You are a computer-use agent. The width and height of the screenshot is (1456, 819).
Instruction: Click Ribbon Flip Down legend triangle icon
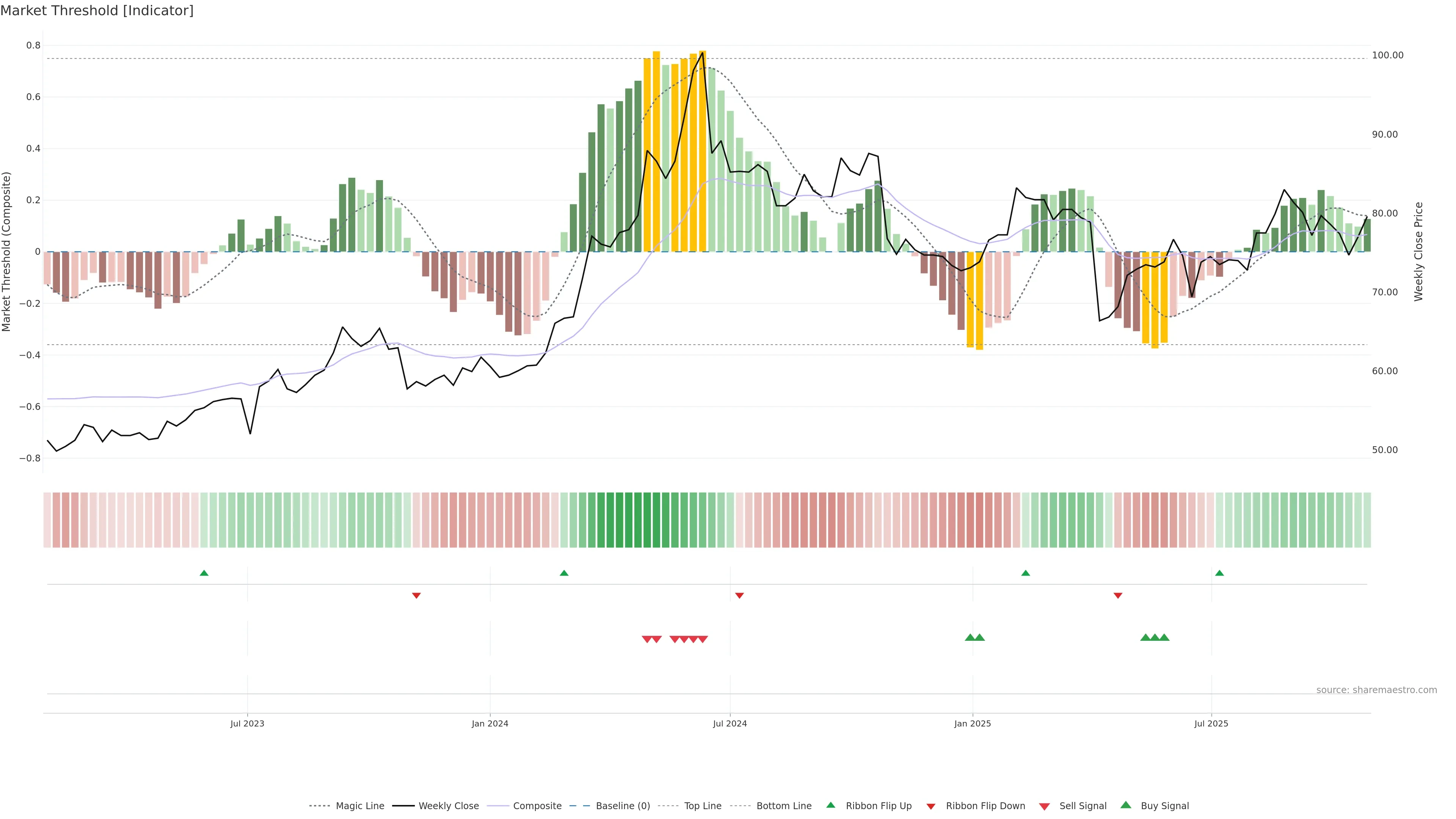point(931,806)
